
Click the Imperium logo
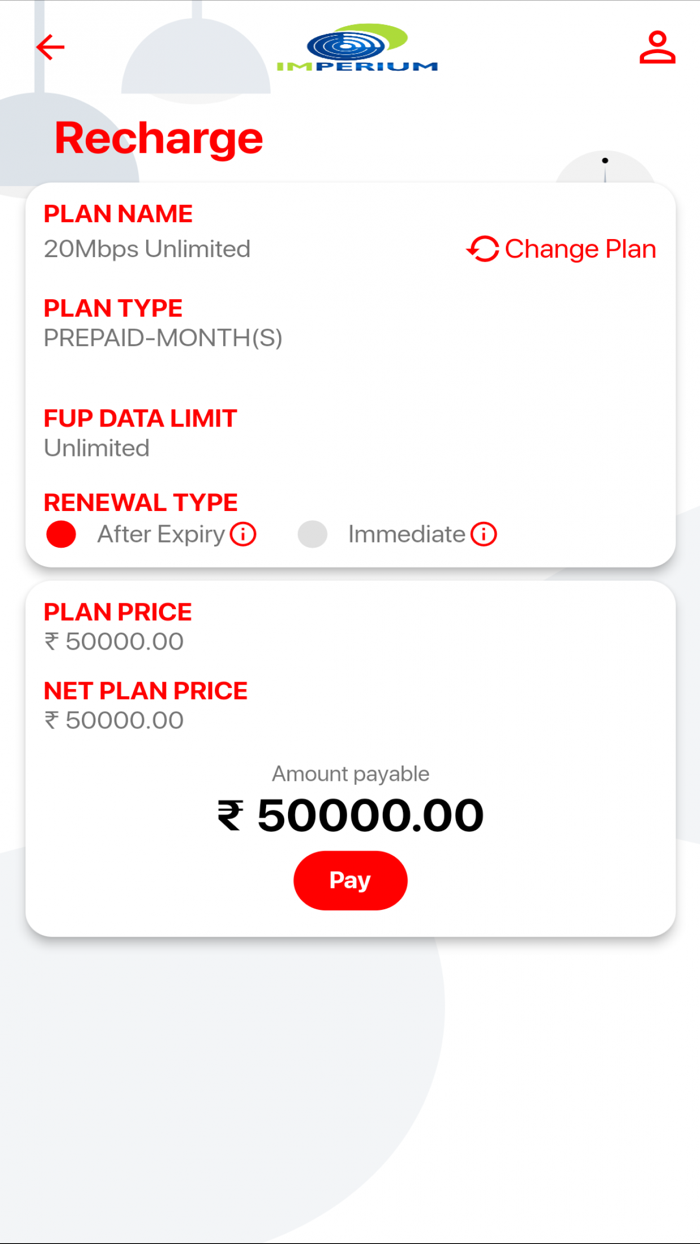pyautogui.click(x=355, y=47)
